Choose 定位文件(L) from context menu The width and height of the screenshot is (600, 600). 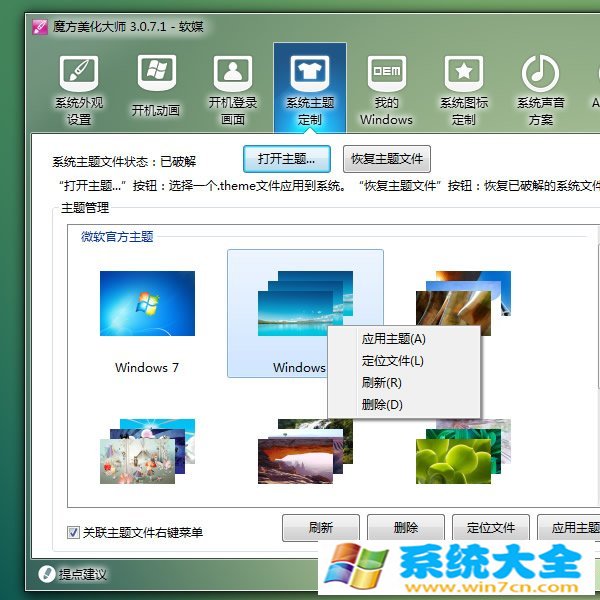click(x=404, y=361)
